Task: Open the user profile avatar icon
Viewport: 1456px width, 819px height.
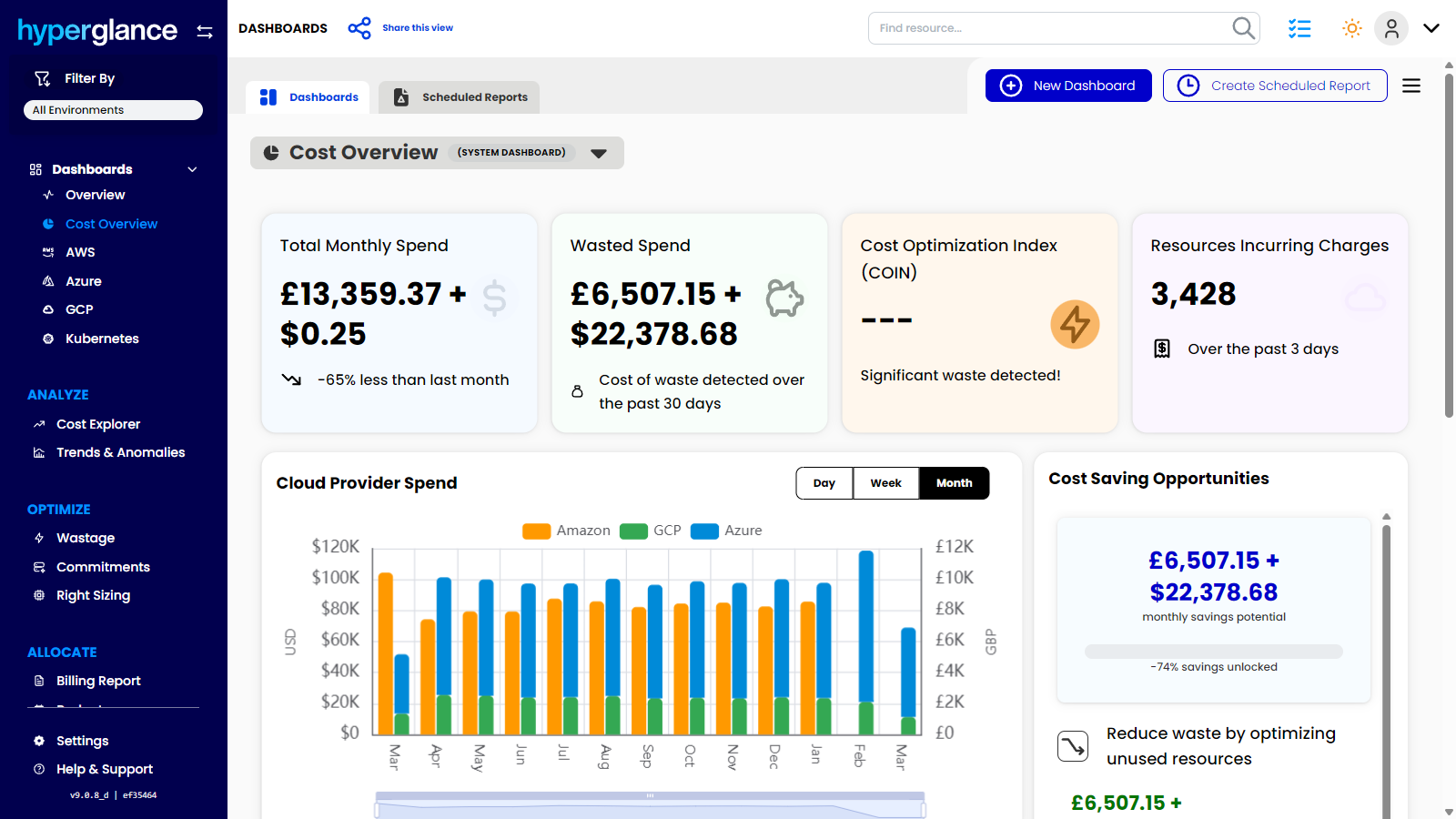Action: tap(1390, 28)
